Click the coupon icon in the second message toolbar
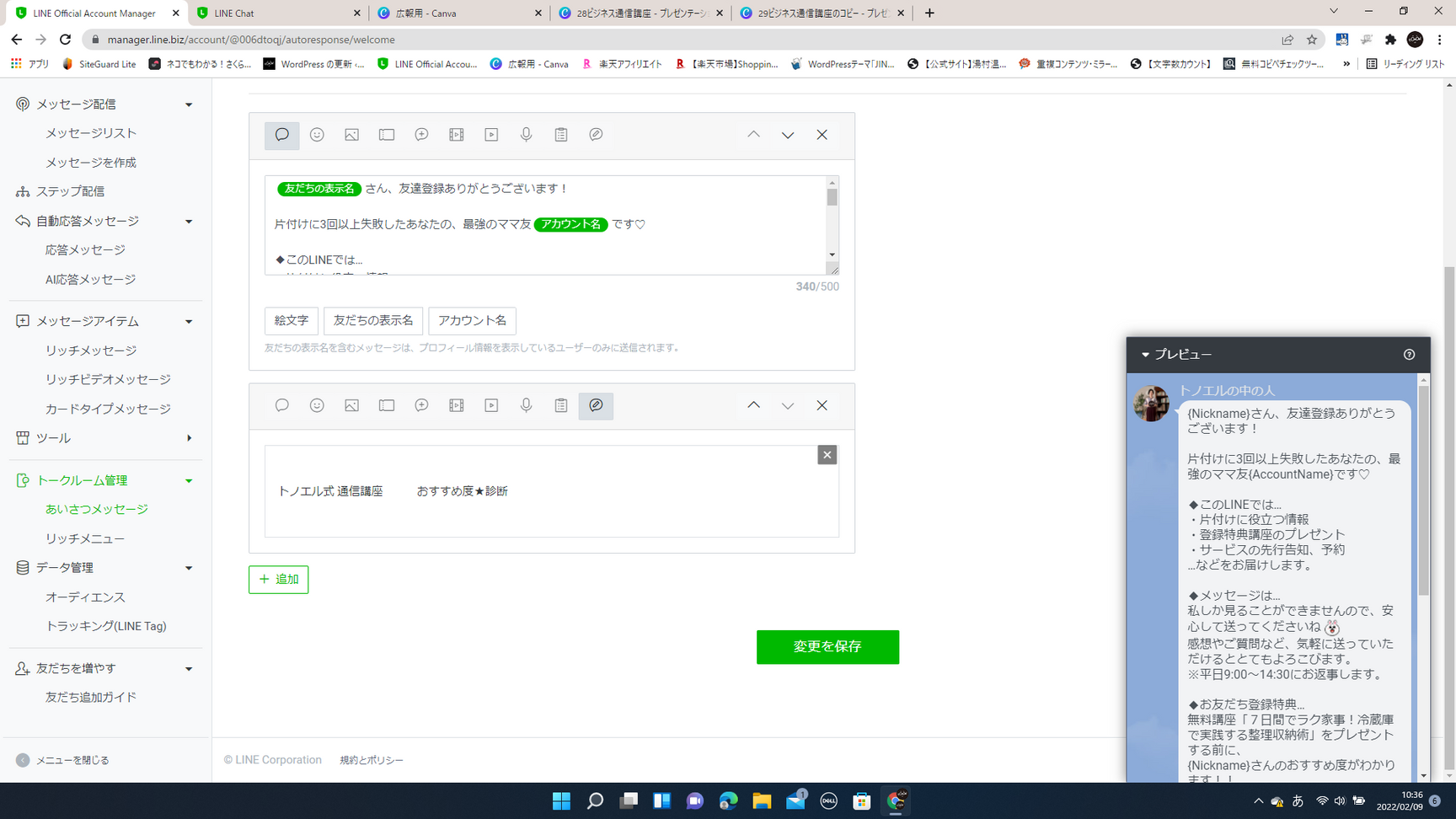Image resolution: width=1456 pixels, height=819 pixels. 387,405
